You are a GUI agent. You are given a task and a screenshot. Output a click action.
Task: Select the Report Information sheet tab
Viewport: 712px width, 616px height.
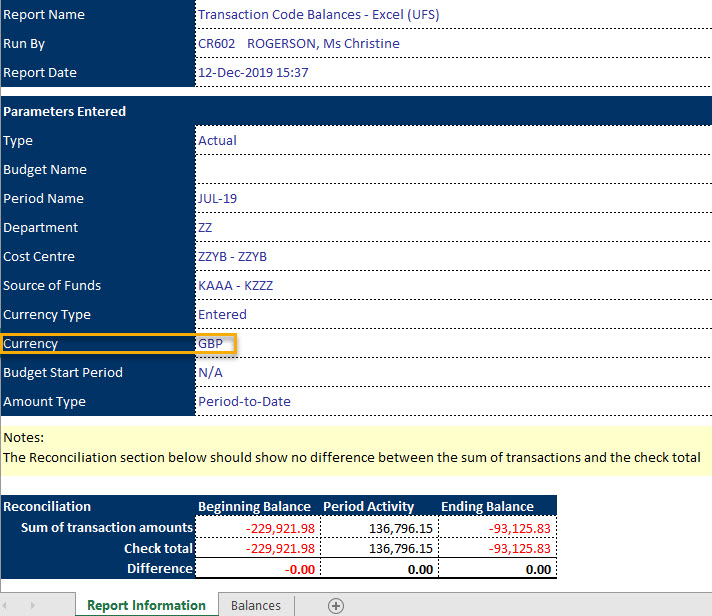(146, 605)
